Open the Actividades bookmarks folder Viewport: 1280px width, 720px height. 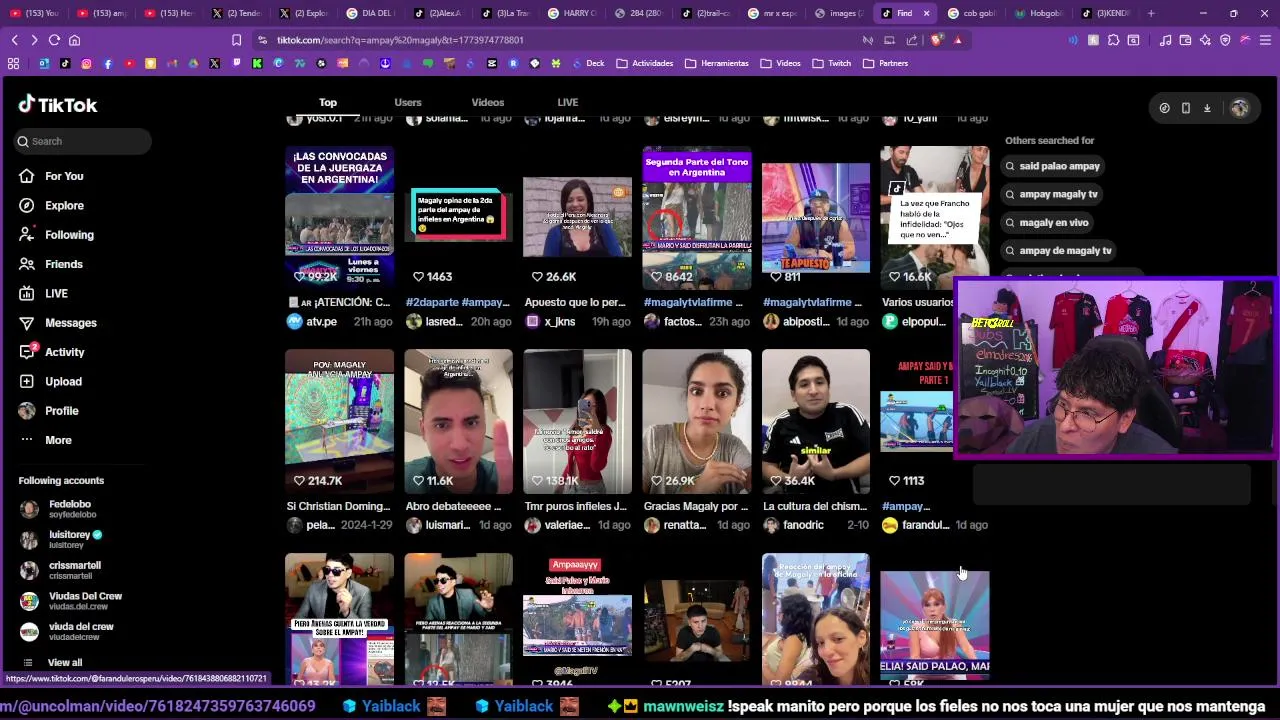pos(645,63)
